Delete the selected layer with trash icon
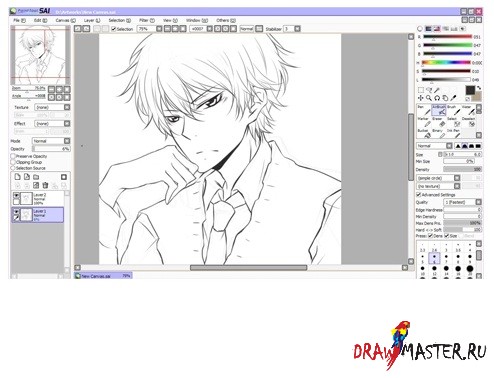The height and width of the screenshot is (378, 494). click(x=45, y=185)
